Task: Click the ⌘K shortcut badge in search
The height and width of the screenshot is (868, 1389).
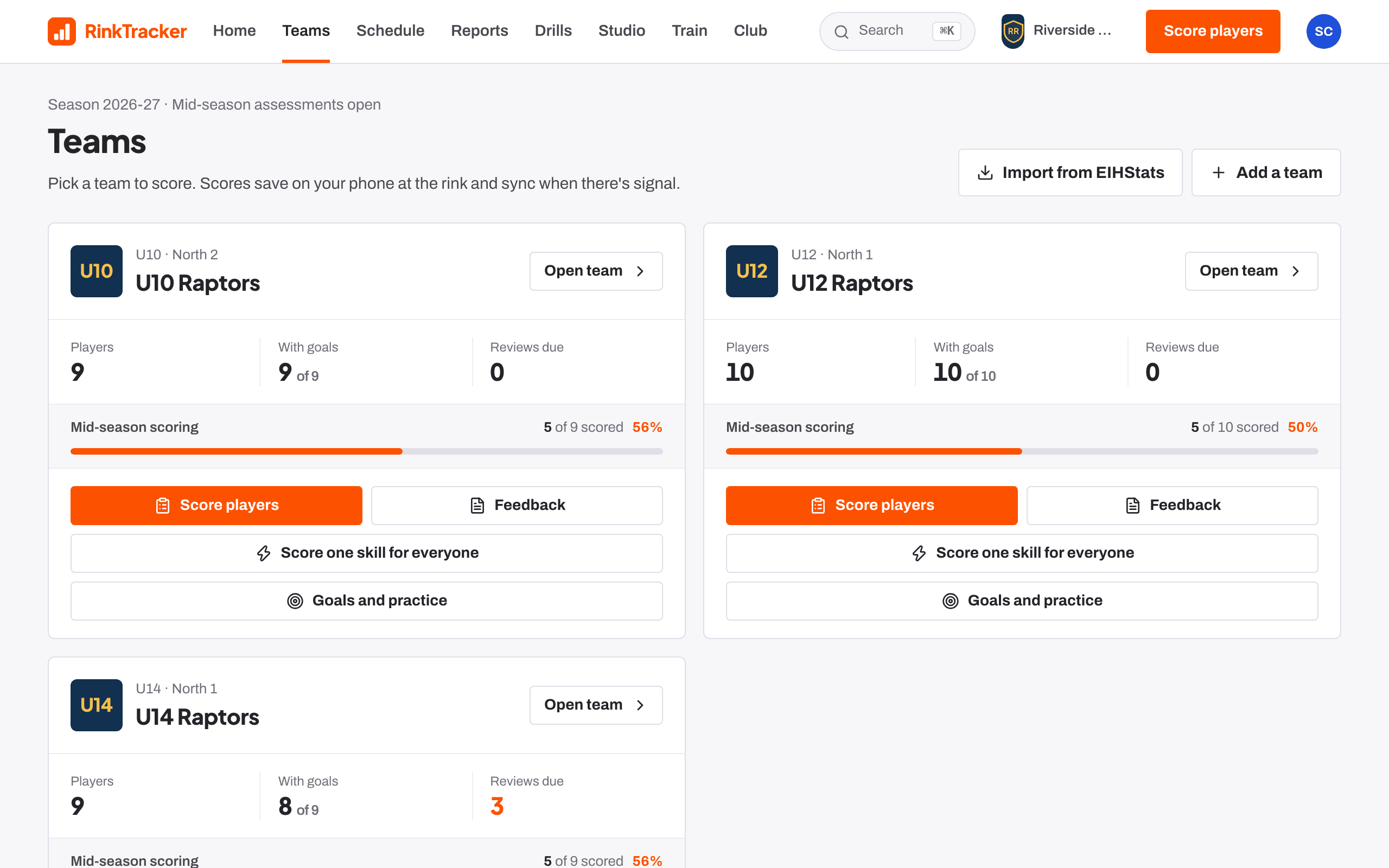Action: click(x=946, y=31)
